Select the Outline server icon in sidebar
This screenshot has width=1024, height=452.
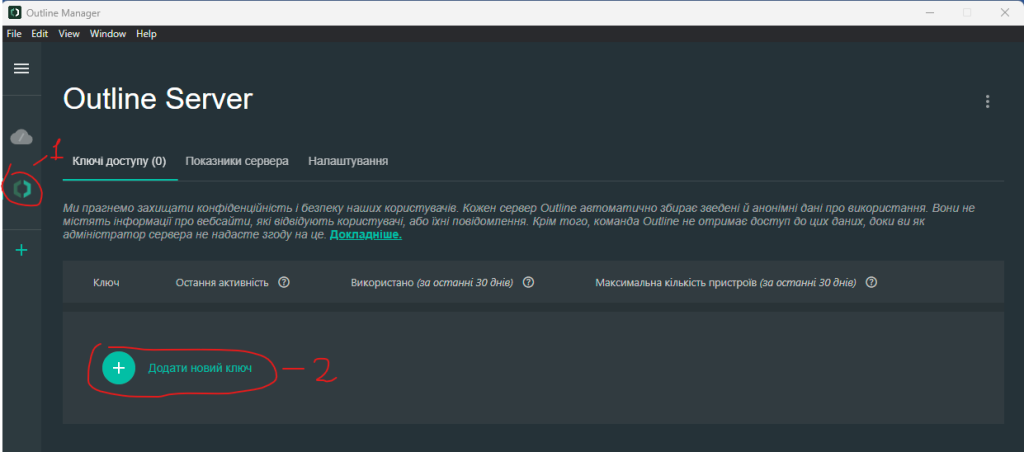[21, 187]
